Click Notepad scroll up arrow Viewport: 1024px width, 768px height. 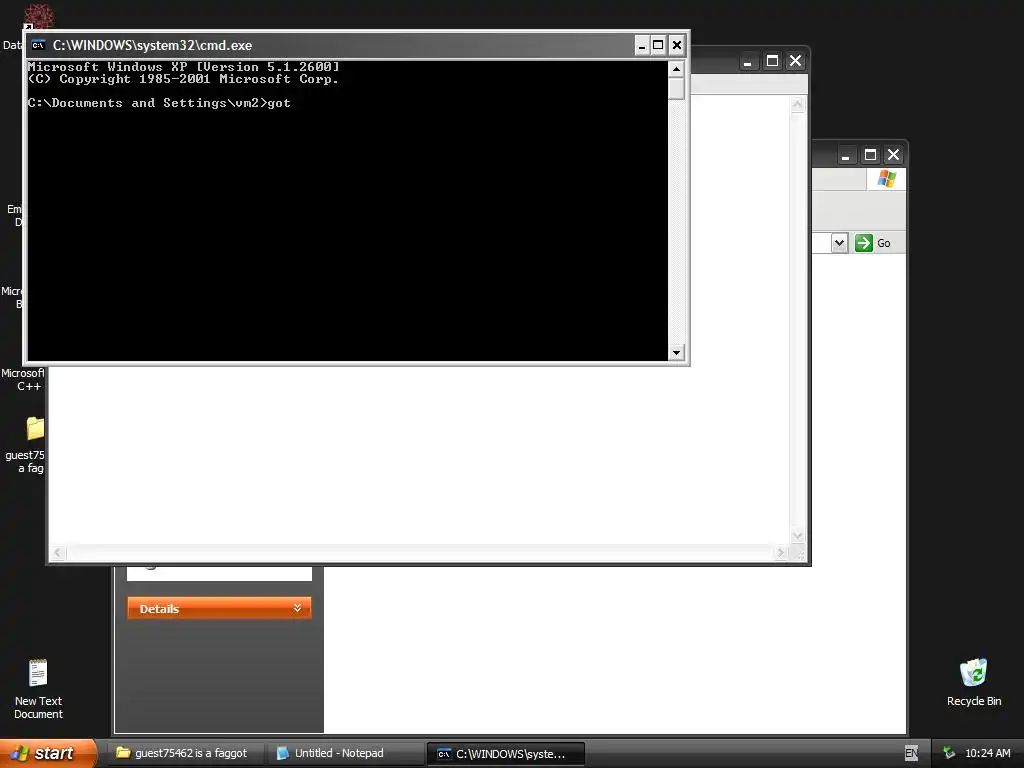(x=797, y=104)
